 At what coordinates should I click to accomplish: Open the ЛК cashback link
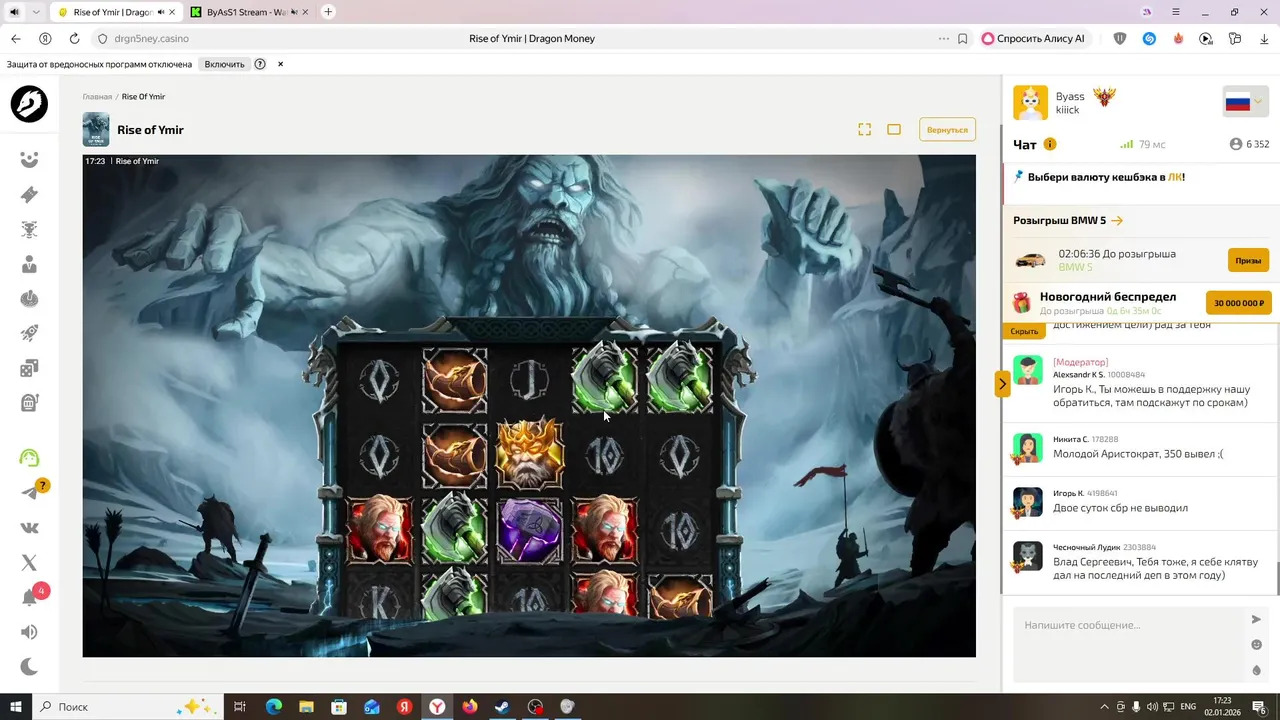tap(1176, 177)
